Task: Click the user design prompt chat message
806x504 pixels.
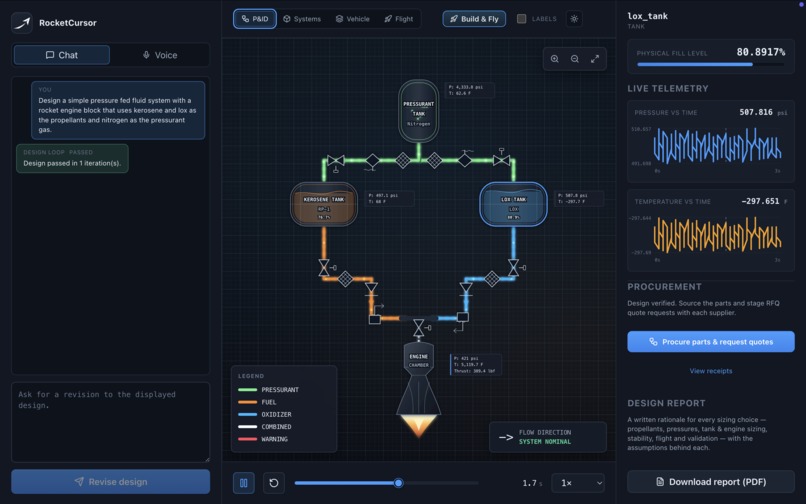Action: (118, 110)
